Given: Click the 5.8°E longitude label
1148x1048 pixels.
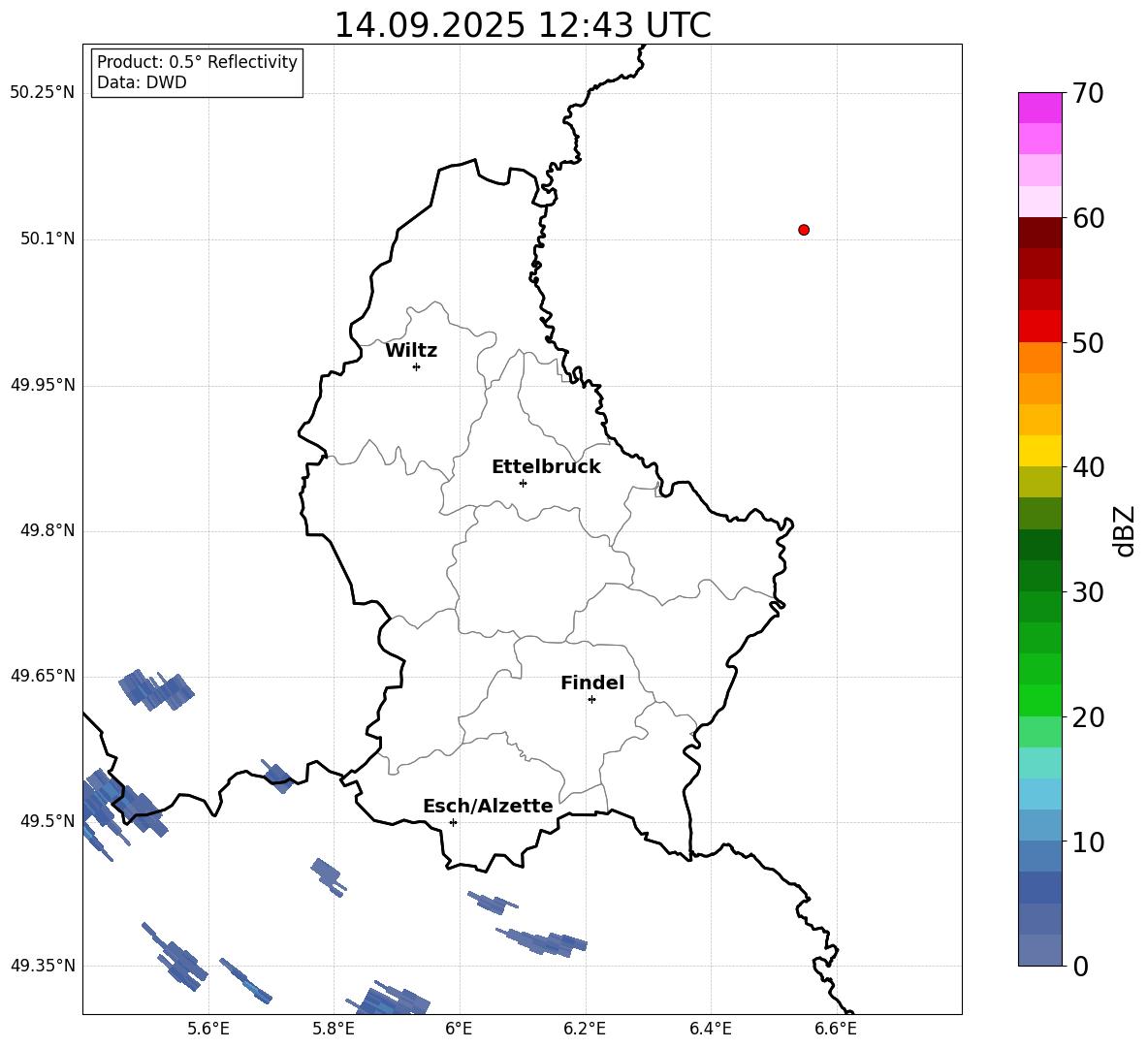Looking at the screenshot, I should 334,1029.
